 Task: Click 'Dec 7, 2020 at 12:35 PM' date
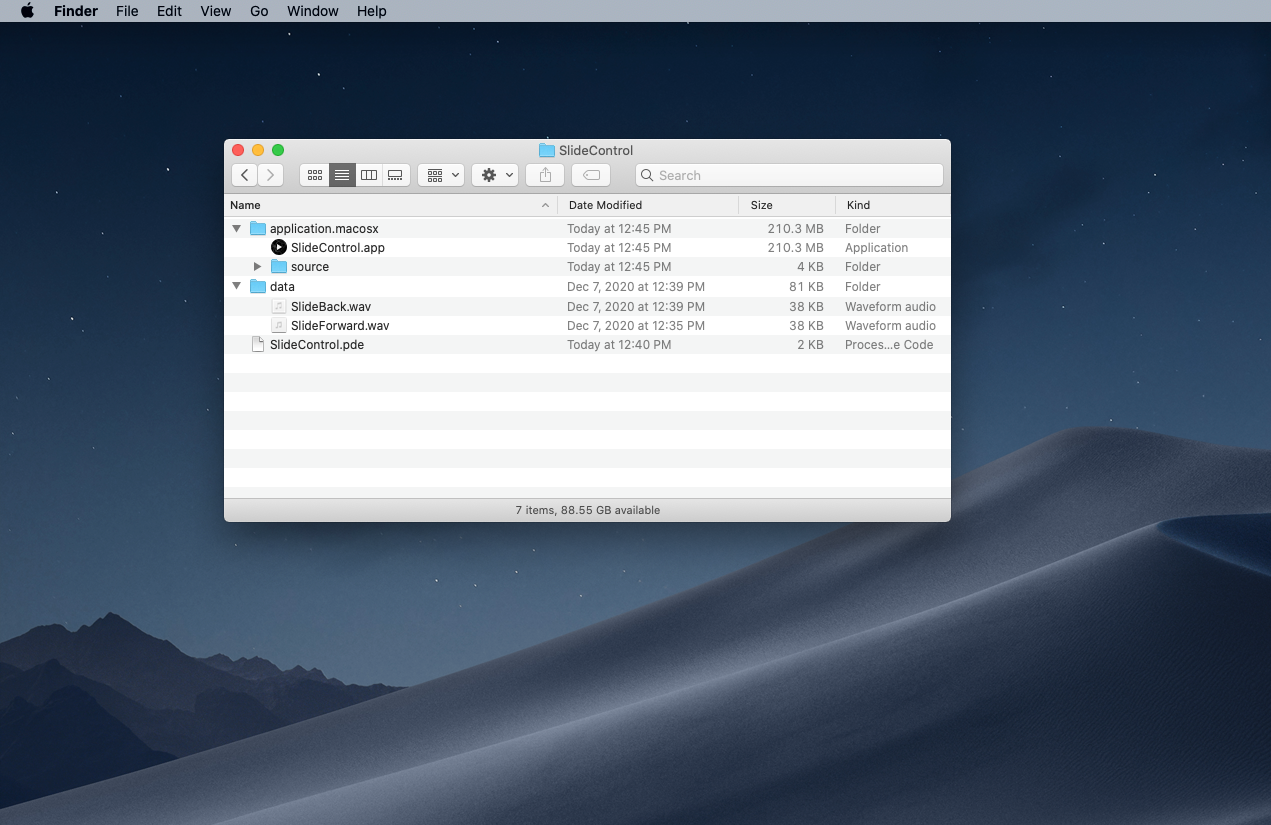[x=636, y=325]
